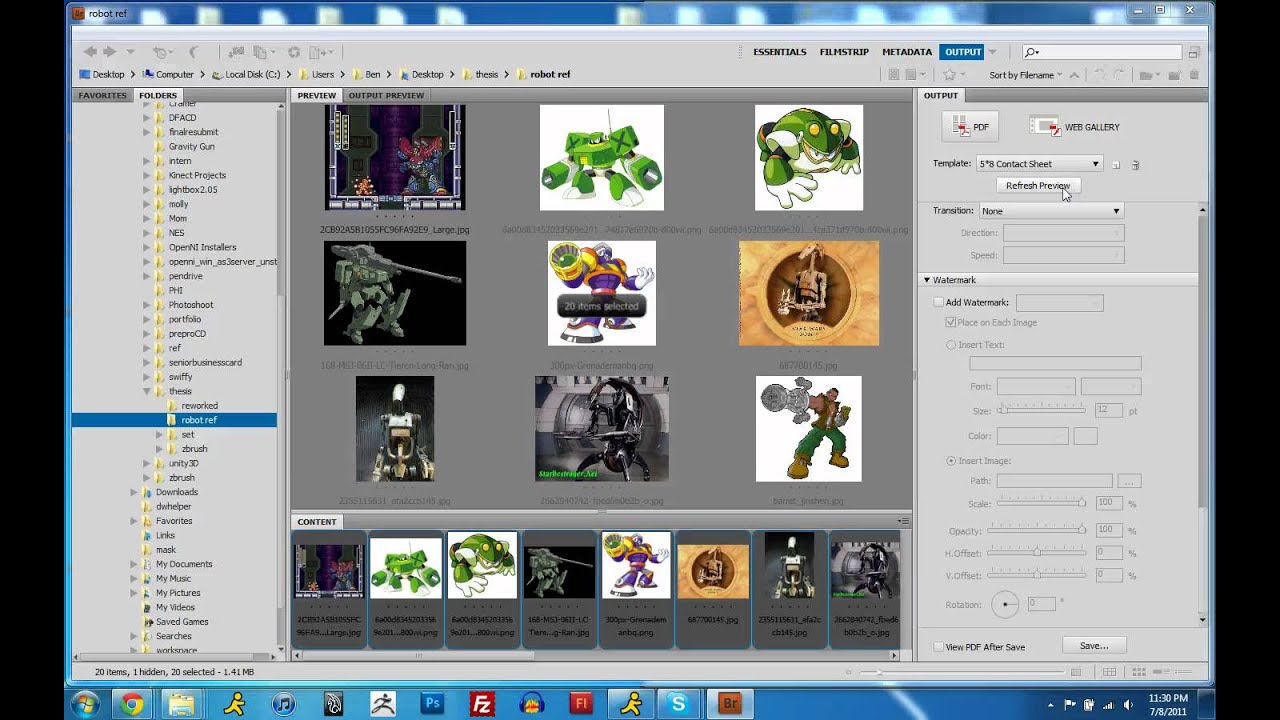The image size is (1280, 720).
Task: Open the Output Preview tab
Action: (386, 96)
